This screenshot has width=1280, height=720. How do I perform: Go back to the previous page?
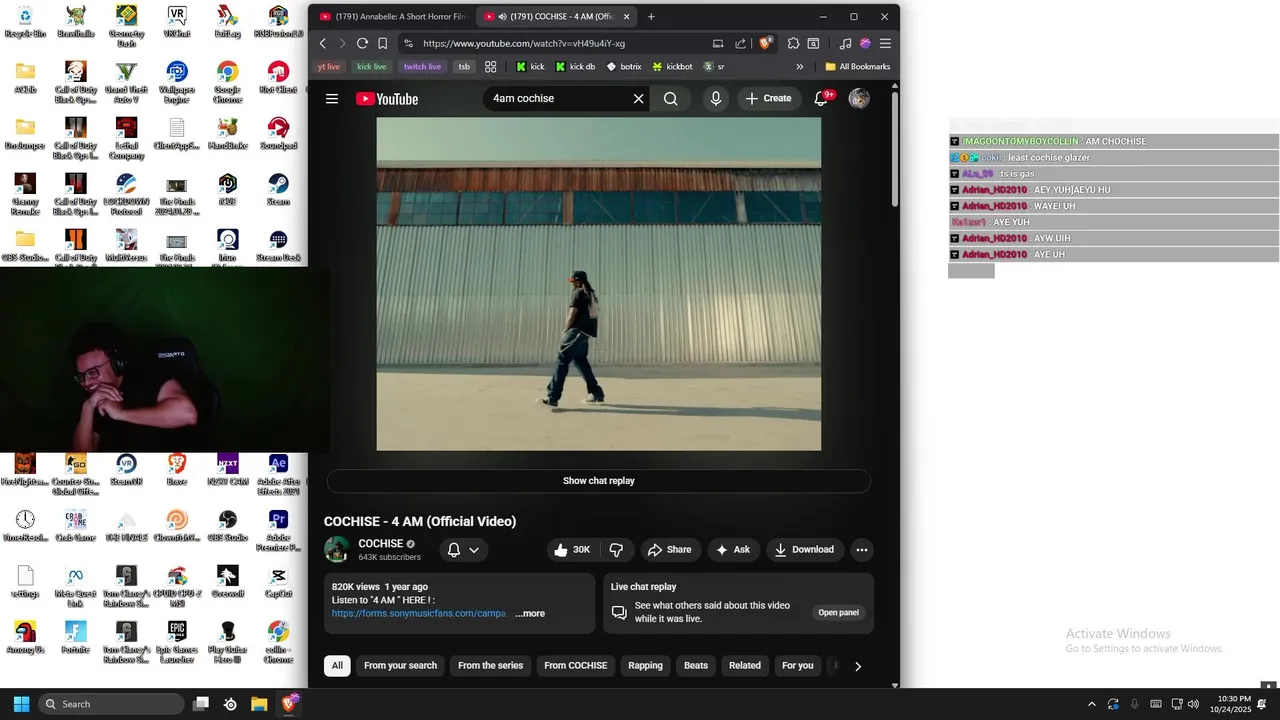(x=322, y=43)
